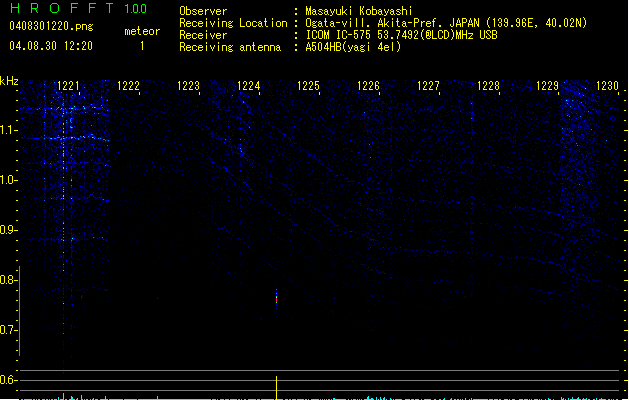Click the 1224 time axis marker
Viewport: 629px width, 400px height.
[x=249, y=86]
